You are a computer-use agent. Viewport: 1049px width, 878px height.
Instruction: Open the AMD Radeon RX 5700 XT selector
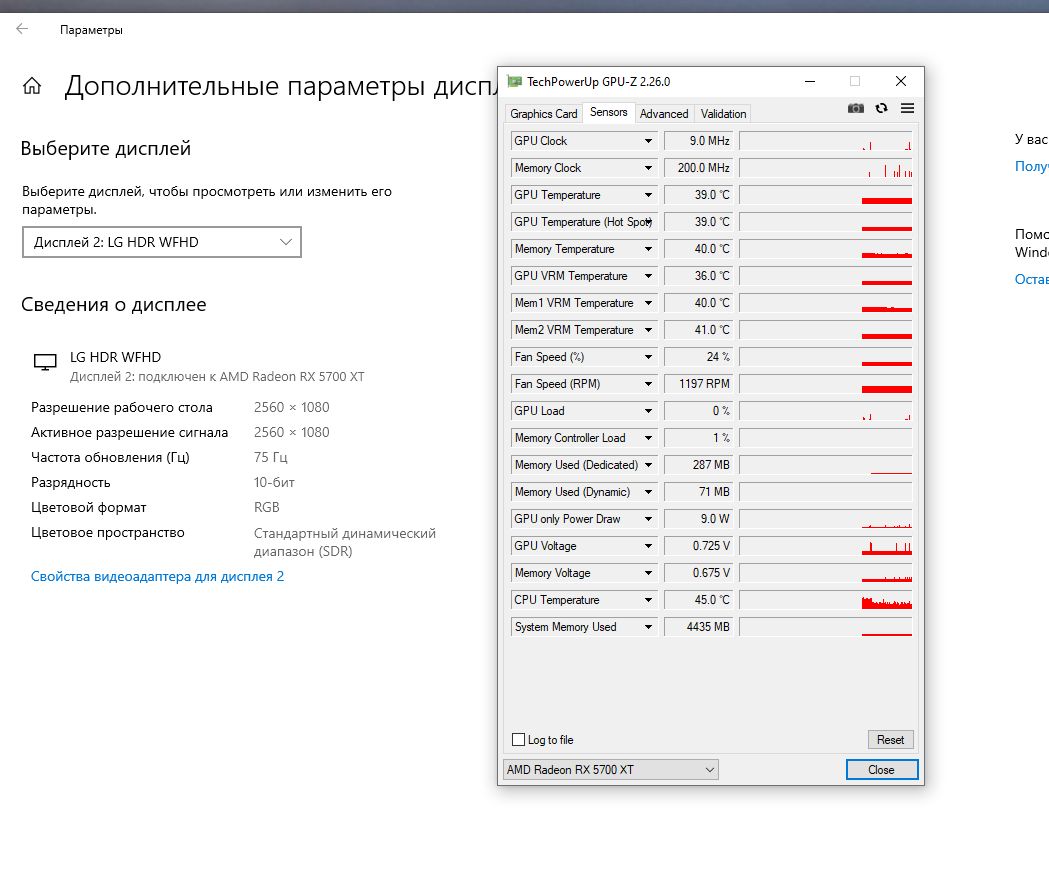click(x=610, y=770)
